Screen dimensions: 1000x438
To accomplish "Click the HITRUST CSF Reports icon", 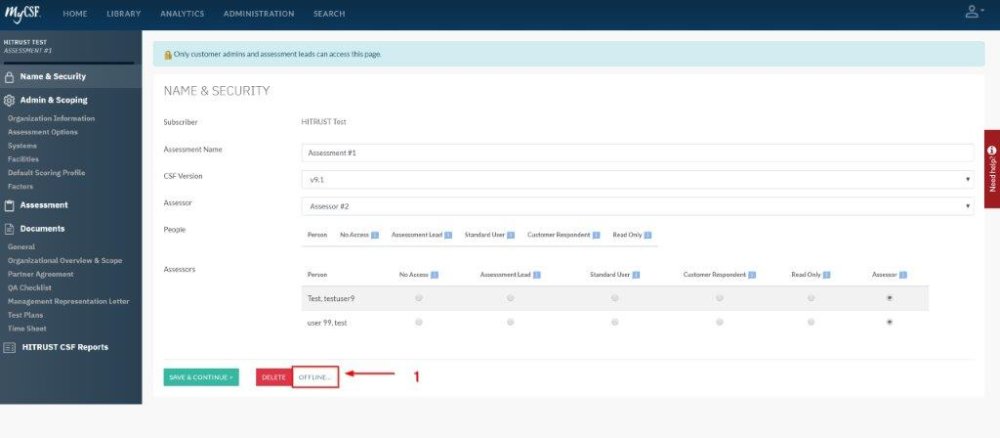I will 10,347.
